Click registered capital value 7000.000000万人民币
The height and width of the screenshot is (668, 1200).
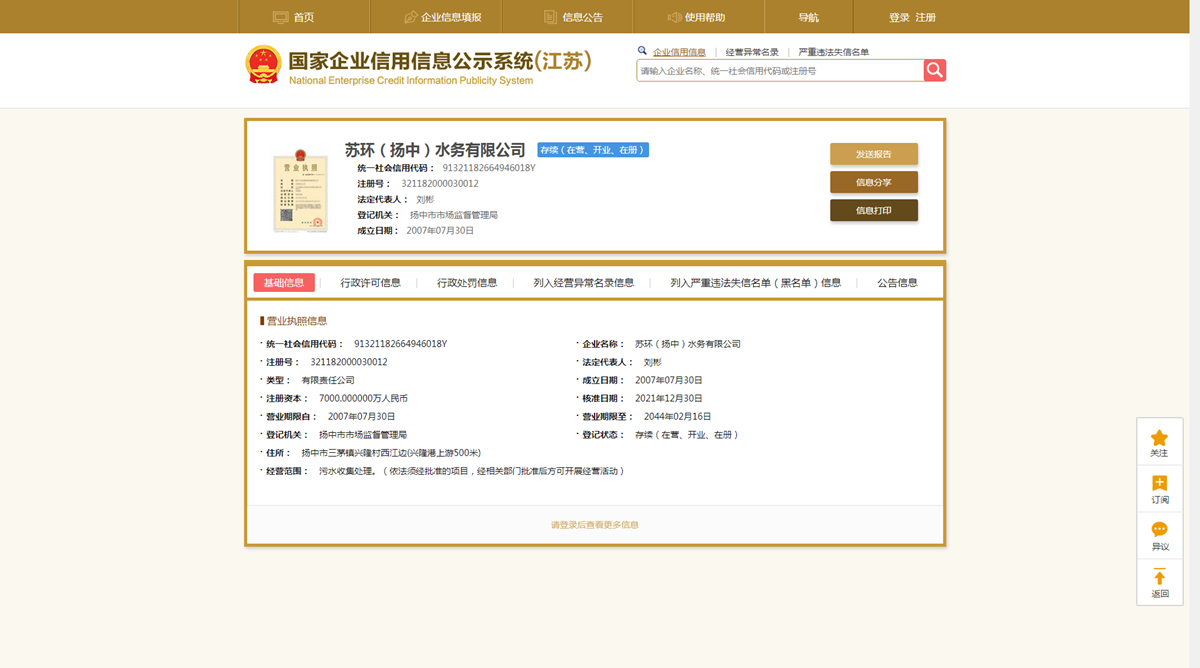363,398
